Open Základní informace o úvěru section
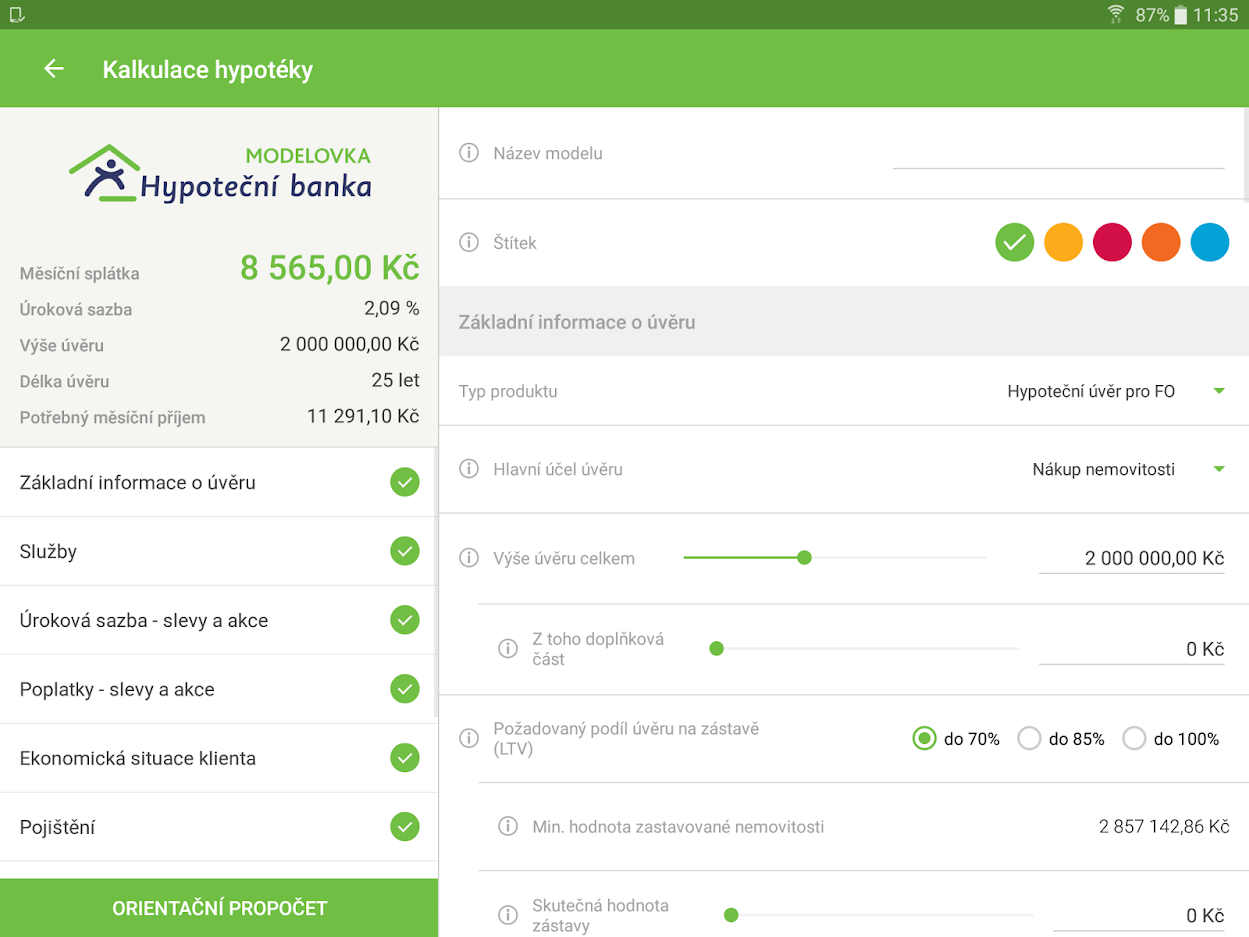Viewport: 1249px width, 937px height. pos(219,482)
